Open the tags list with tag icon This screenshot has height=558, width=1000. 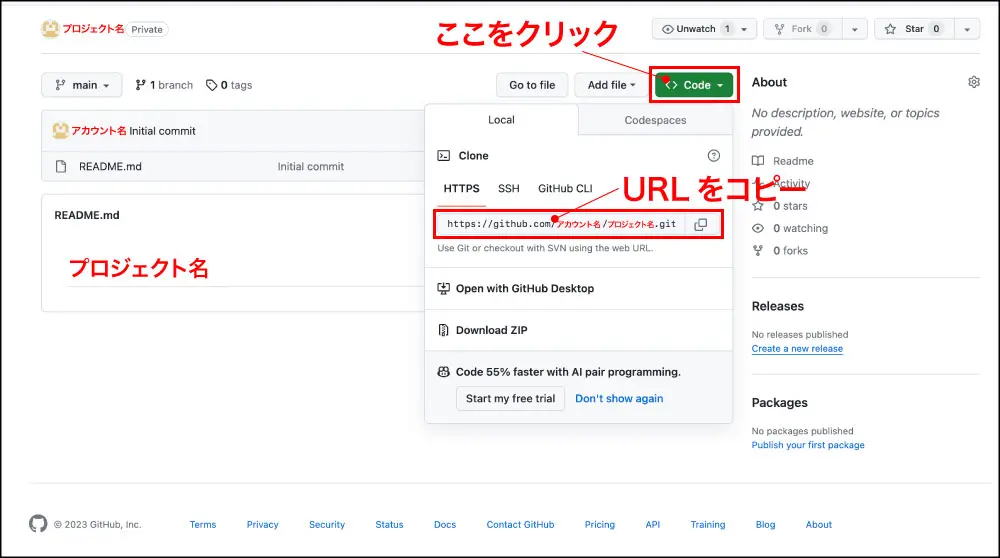point(229,85)
